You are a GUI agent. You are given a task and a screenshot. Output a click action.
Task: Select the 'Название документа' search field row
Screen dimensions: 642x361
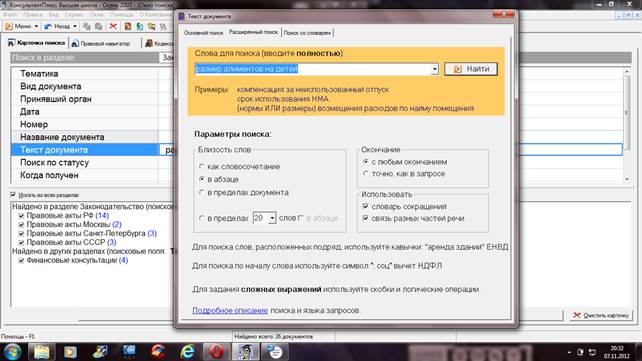(x=84, y=137)
